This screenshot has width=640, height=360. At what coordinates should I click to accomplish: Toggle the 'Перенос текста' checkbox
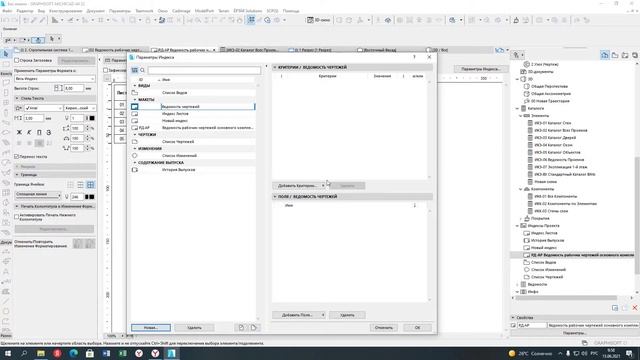(x=17, y=156)
